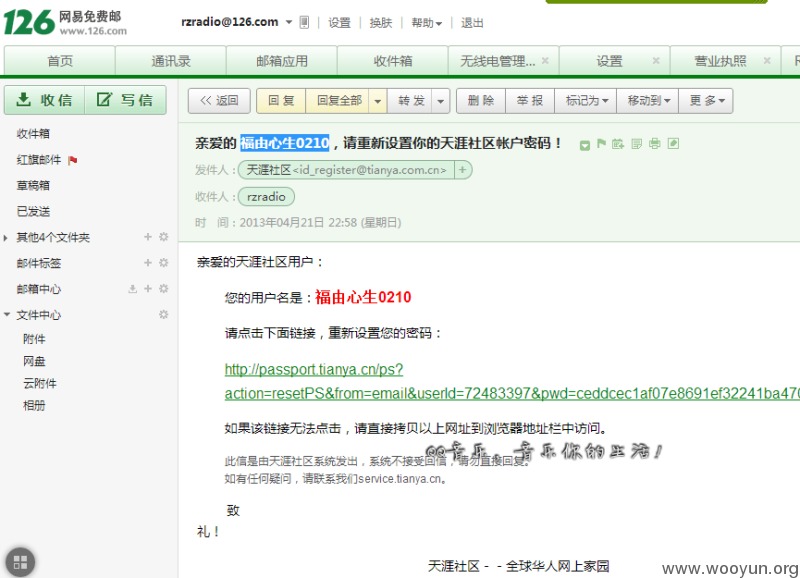Click the 回复 reply button
The image size is (800, 578).
(281, 101)
